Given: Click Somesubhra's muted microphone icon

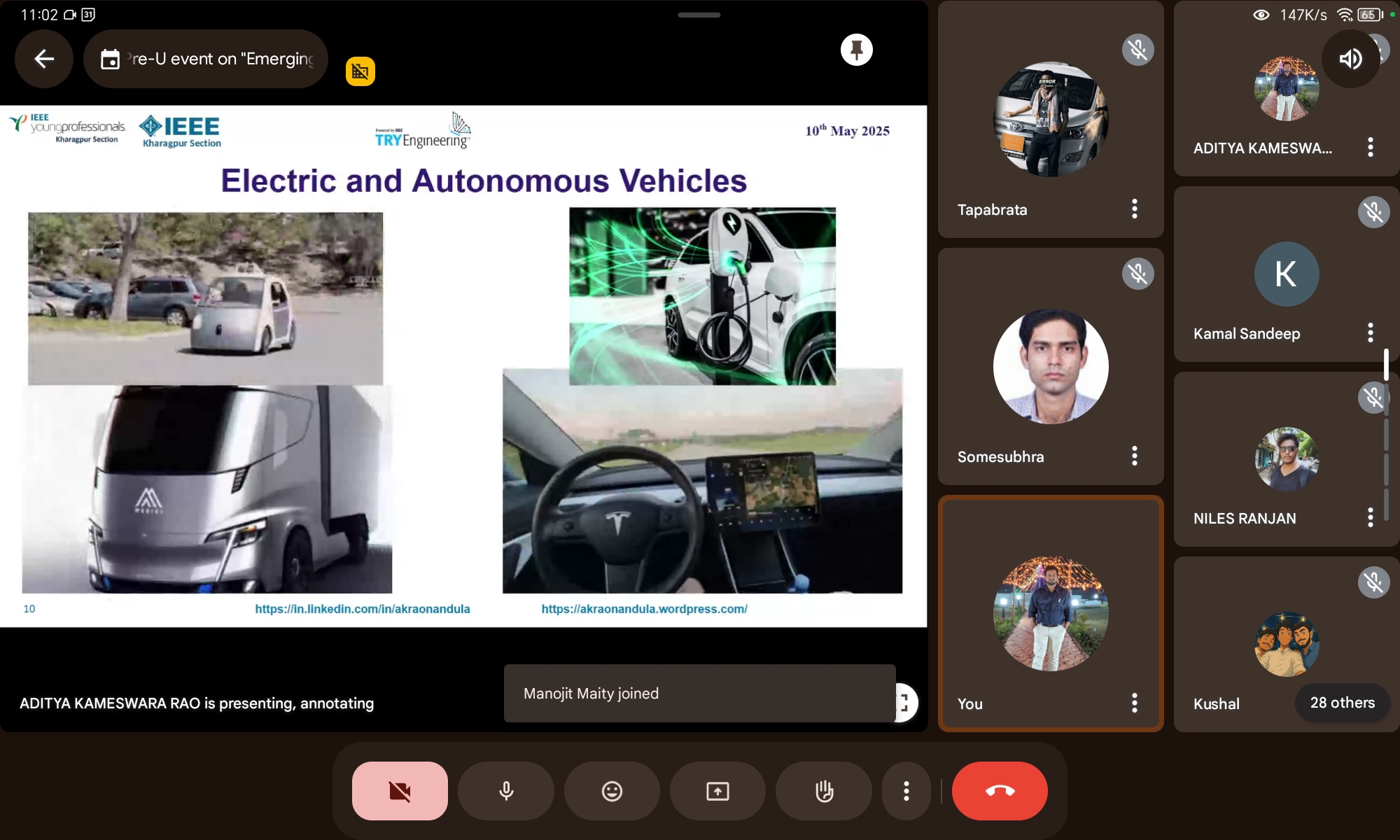Looking at the screenshot, I should pos(1138,274).
